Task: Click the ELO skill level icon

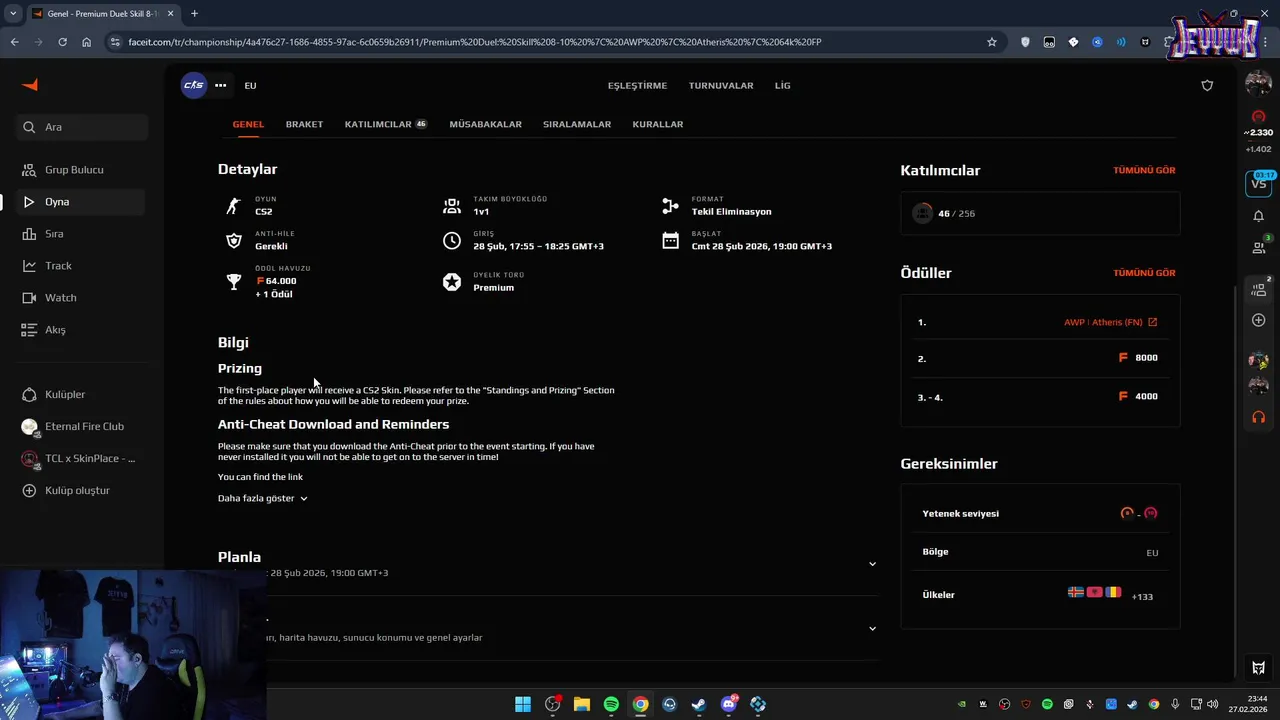Action: click(1258, 117)
